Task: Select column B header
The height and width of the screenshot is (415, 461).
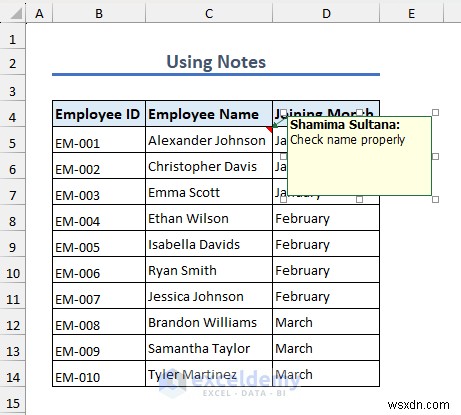Action: point(99,14)
